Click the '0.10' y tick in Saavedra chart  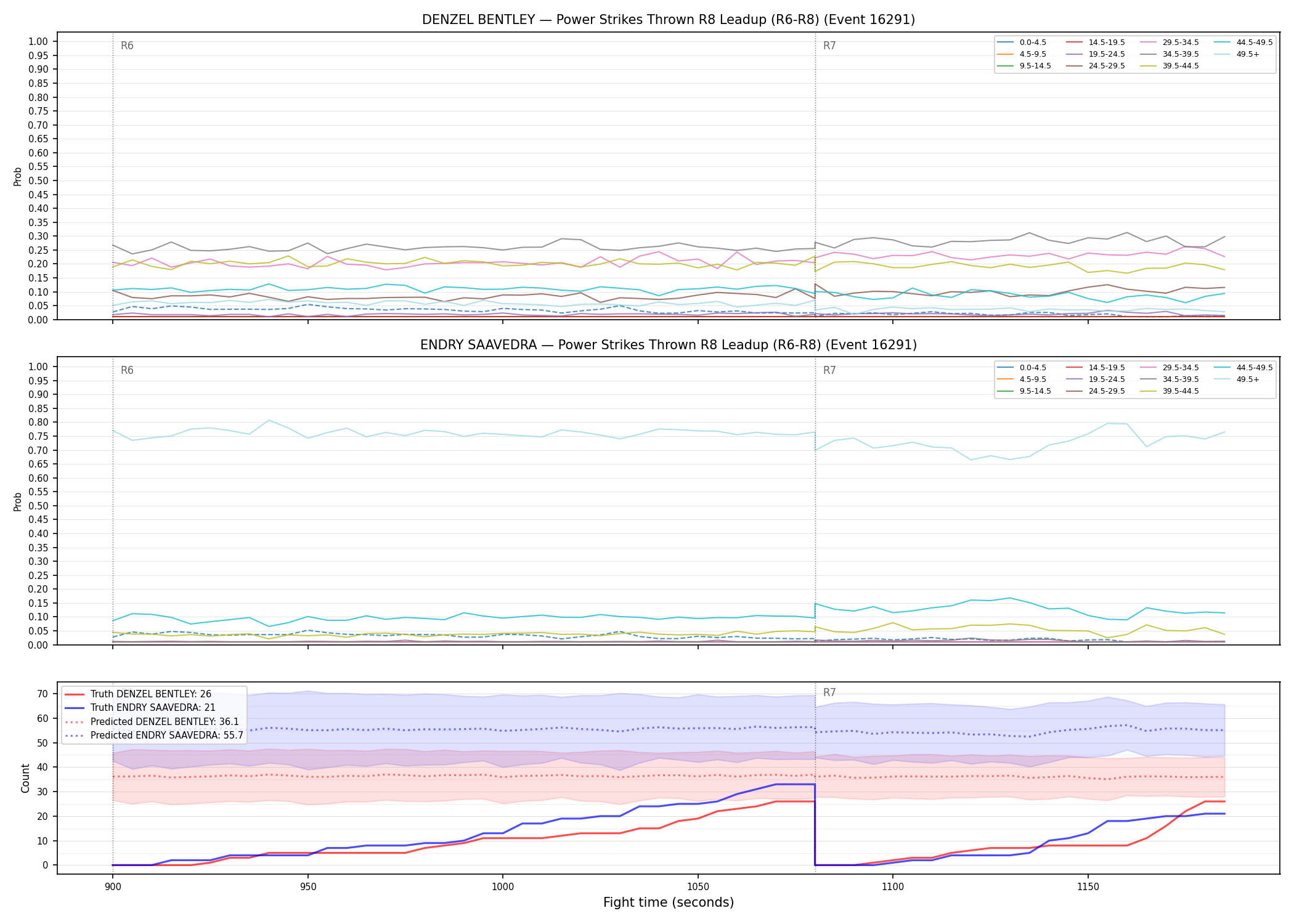pyautogui.click(x=38, y=617)
